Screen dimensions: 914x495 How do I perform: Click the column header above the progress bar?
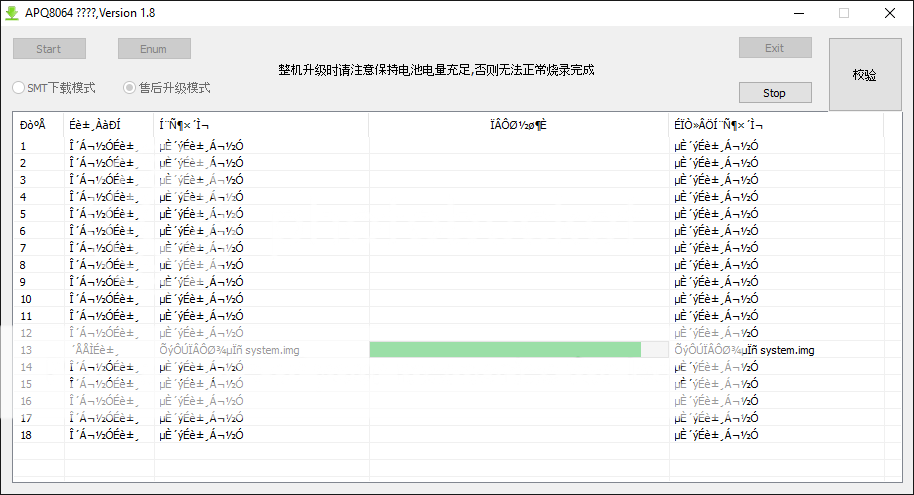518,125
